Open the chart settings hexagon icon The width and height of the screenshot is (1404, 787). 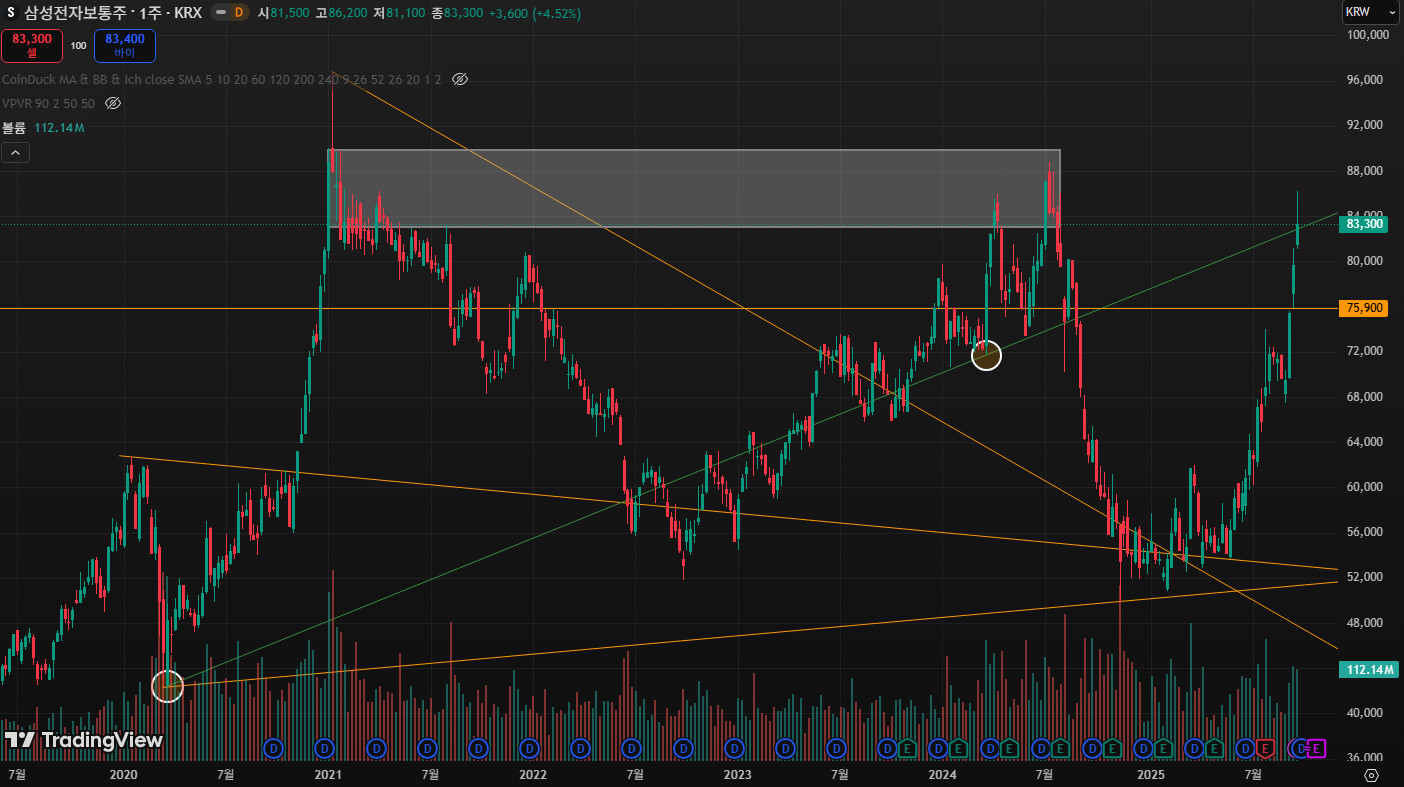coord(1371,775)
